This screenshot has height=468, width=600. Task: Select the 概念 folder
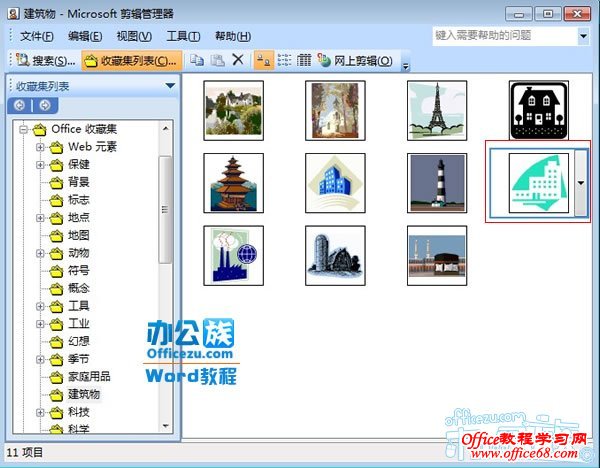point(78,288)
